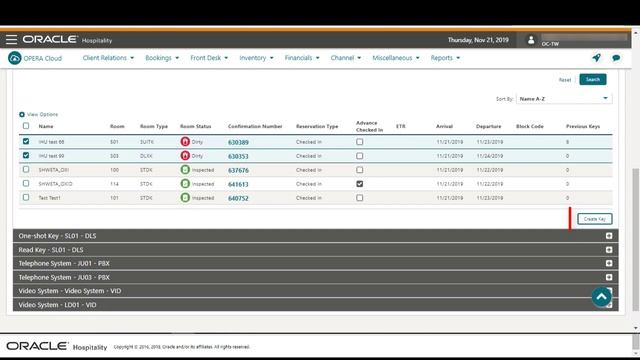This screenshot has width=640, height=360.
Task: Open the Bookings menu
Action: (162, 58)
